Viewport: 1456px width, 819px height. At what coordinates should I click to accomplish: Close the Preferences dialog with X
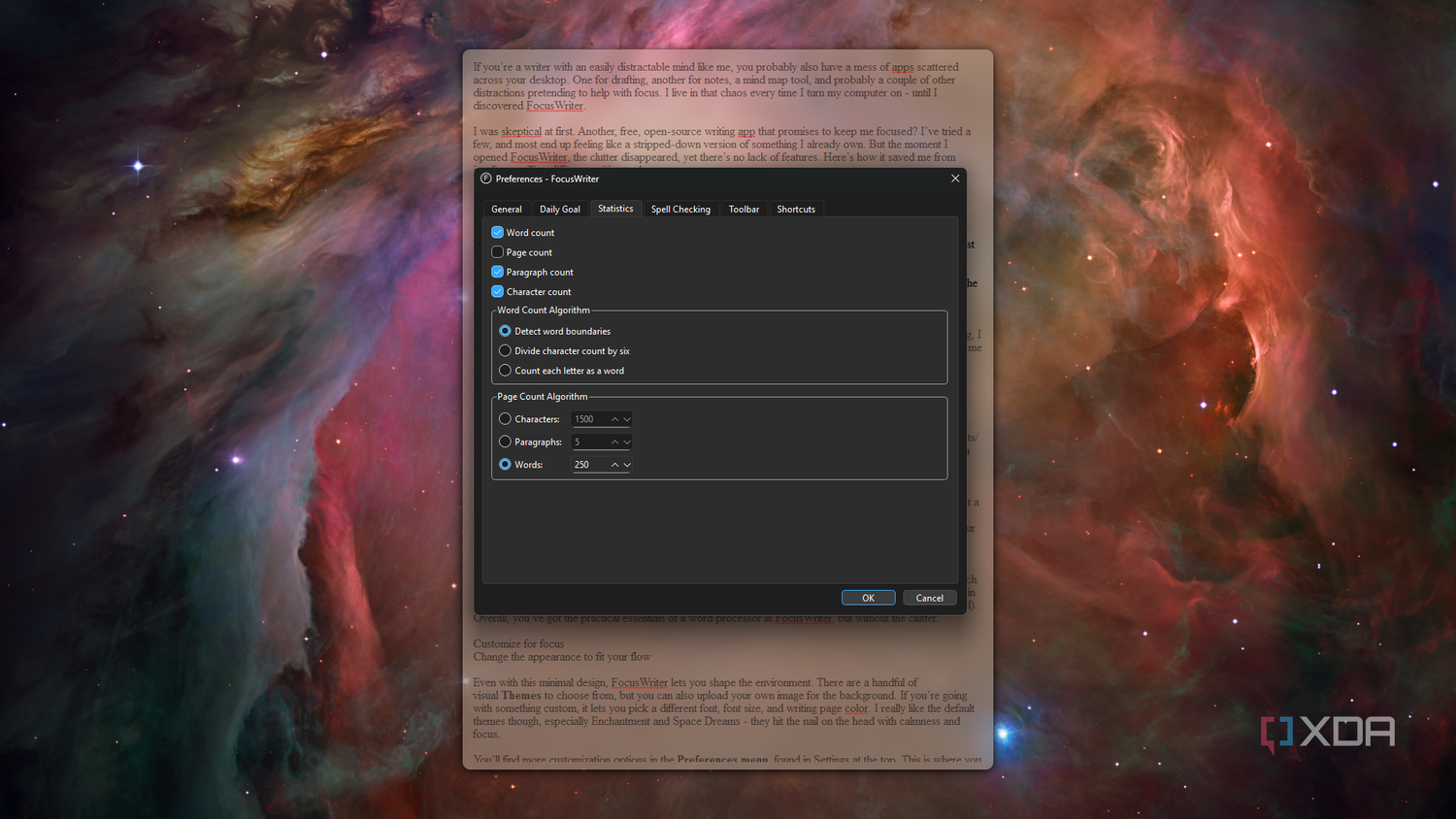(955, 179)
